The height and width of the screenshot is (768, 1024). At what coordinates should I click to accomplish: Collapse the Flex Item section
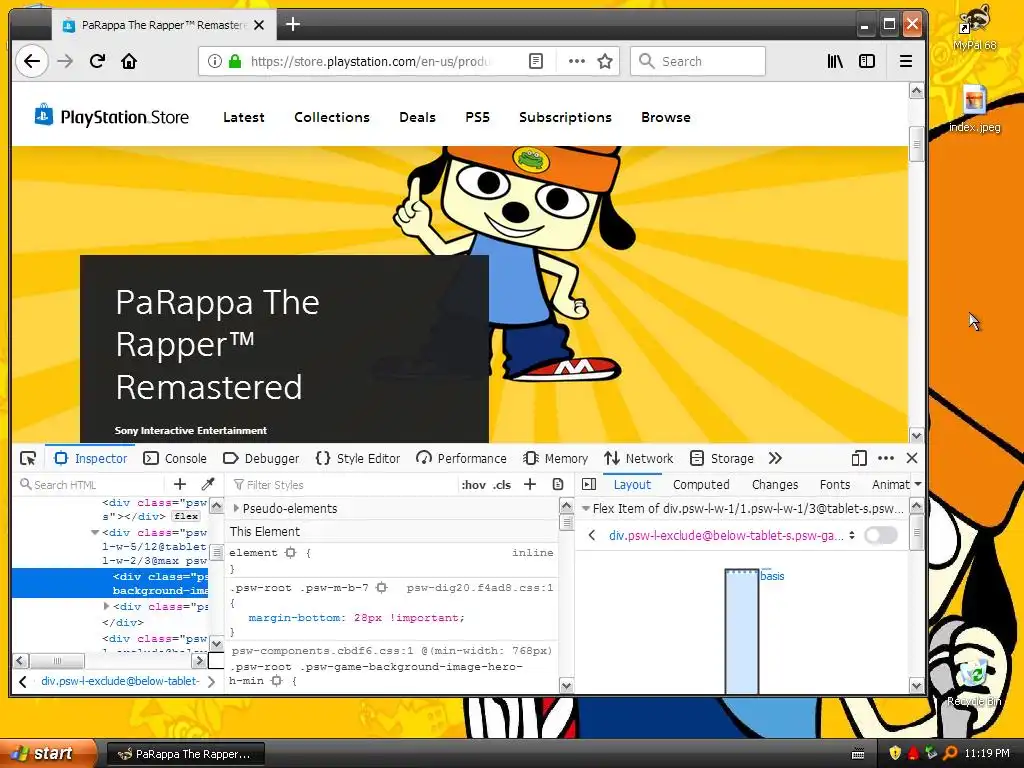point(585,508)
